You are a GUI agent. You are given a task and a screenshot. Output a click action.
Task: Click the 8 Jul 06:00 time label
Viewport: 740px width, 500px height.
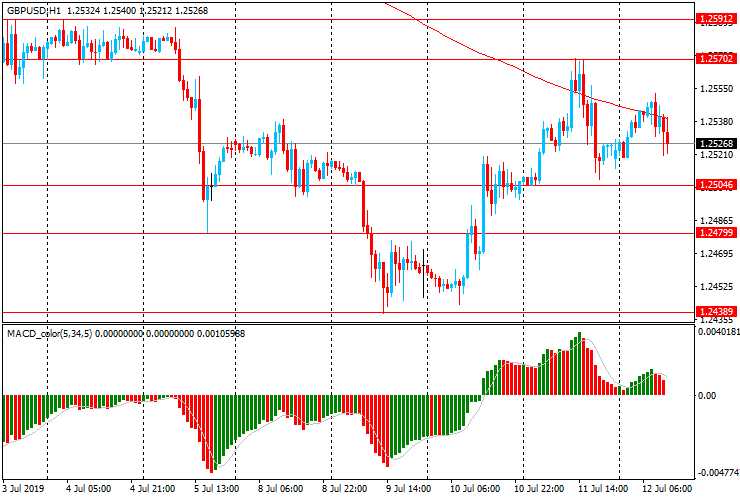pos(280,488)
